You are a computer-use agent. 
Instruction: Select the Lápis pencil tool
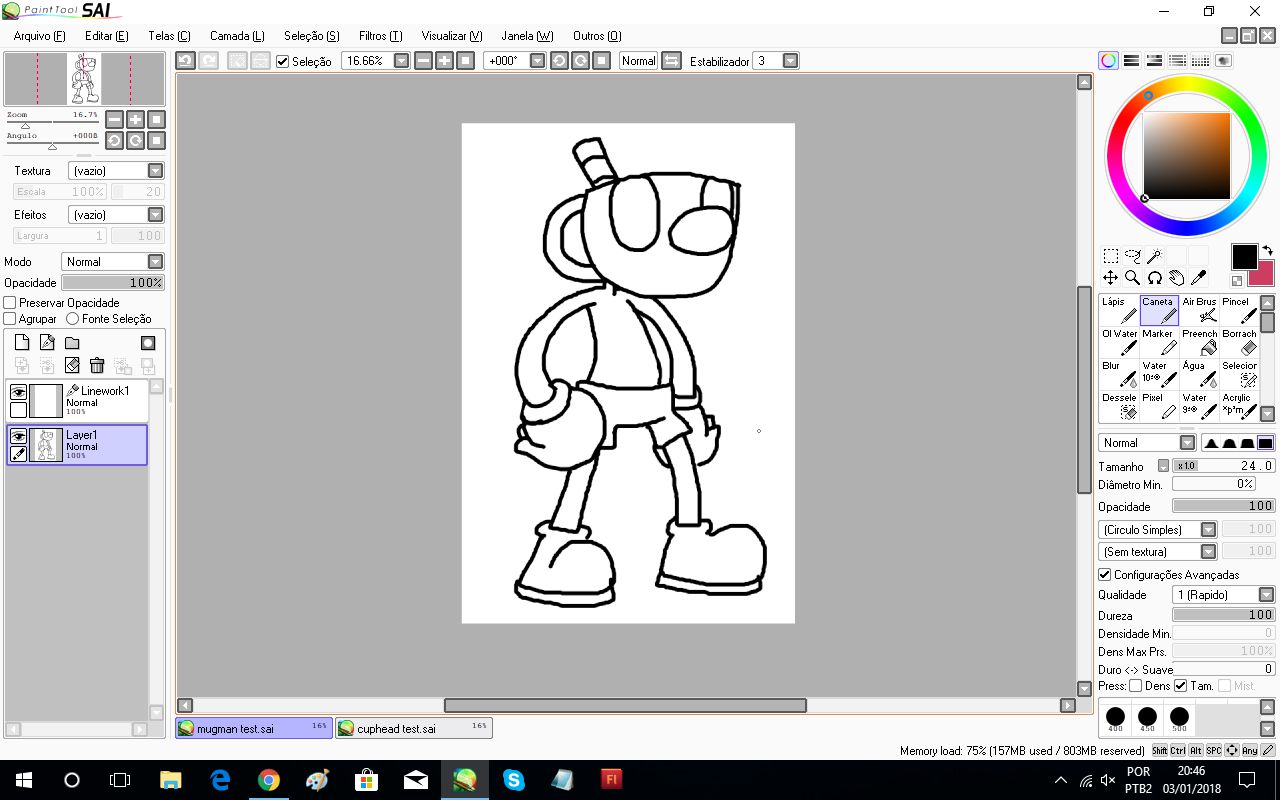pos(1119,310)
